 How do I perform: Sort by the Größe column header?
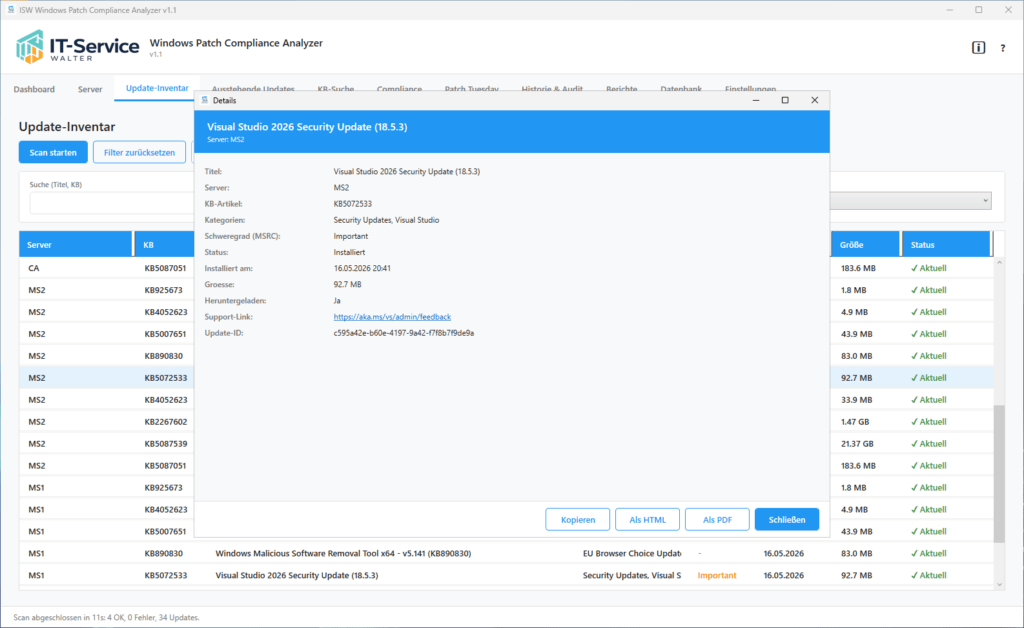point(865,245)
